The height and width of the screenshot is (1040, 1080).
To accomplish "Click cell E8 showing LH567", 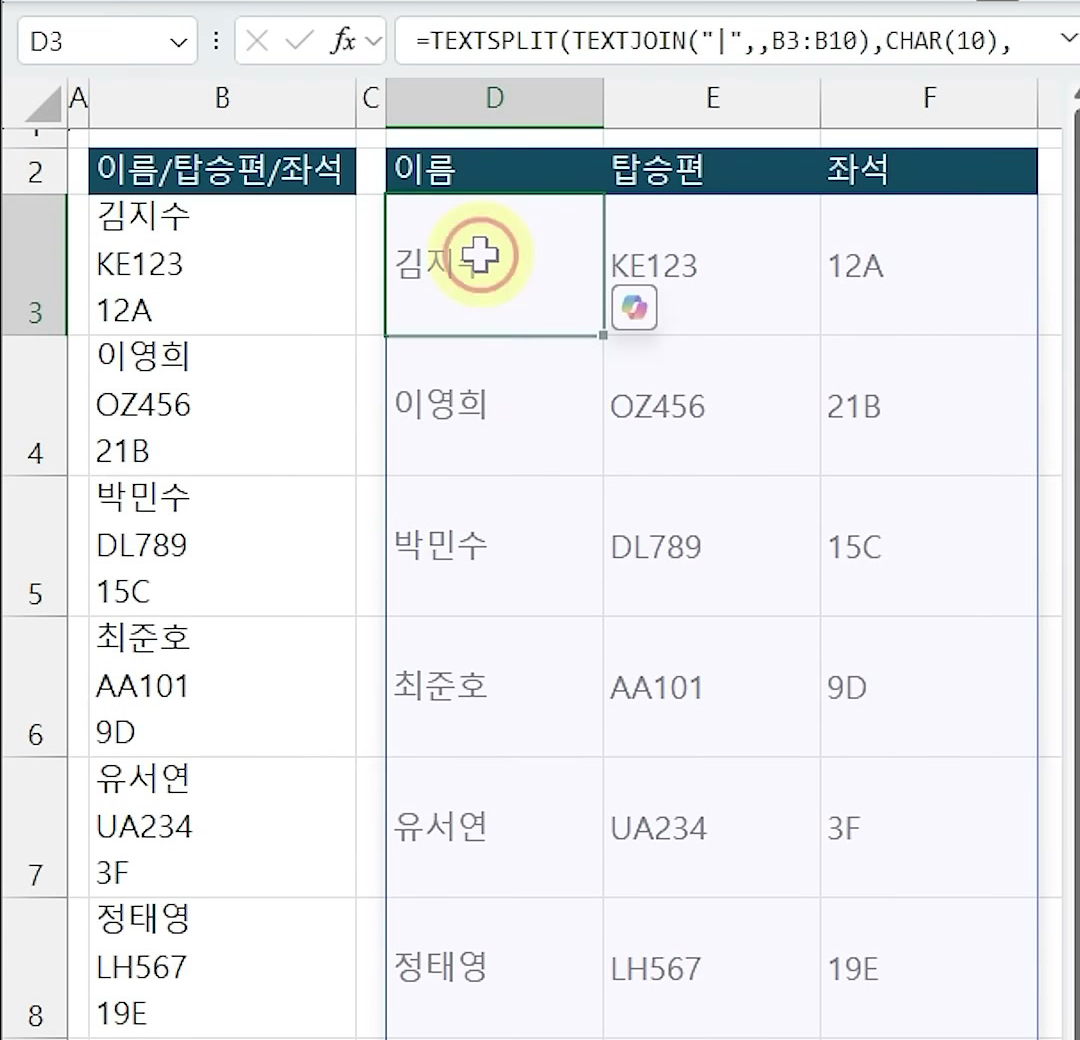I will tap(712, 968).
